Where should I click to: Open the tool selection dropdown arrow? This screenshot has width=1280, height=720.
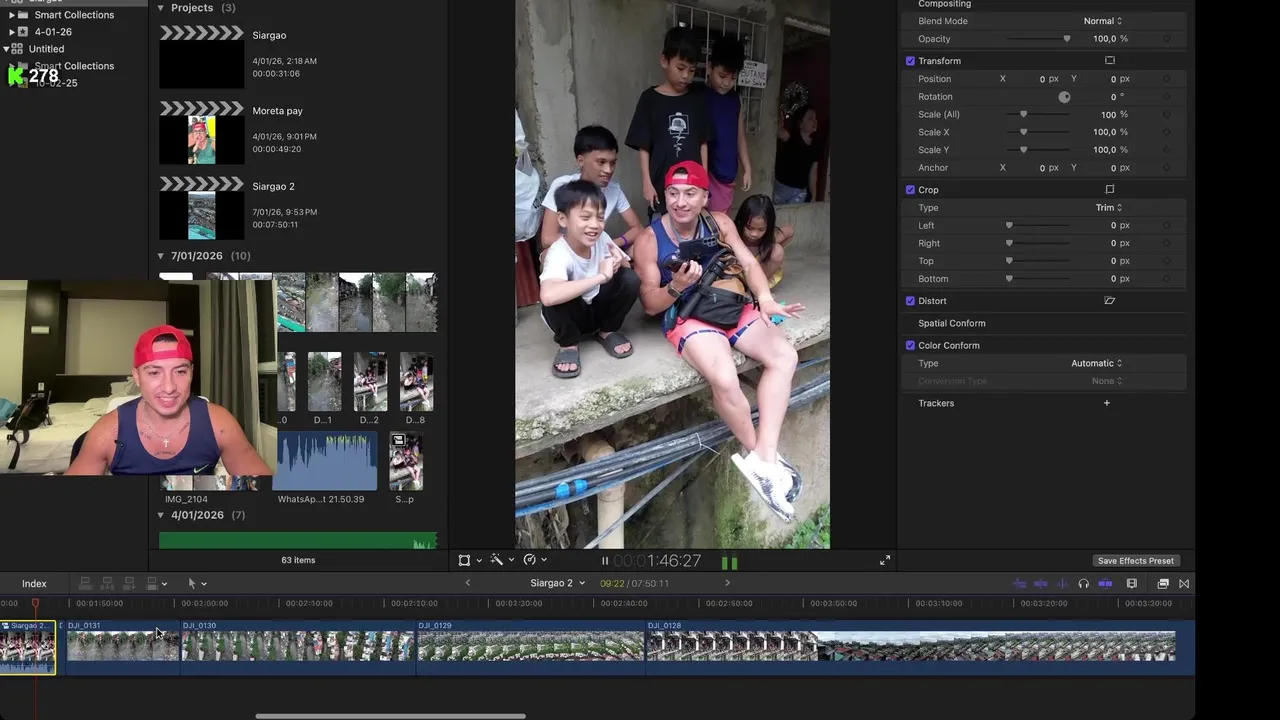point(204,584)
